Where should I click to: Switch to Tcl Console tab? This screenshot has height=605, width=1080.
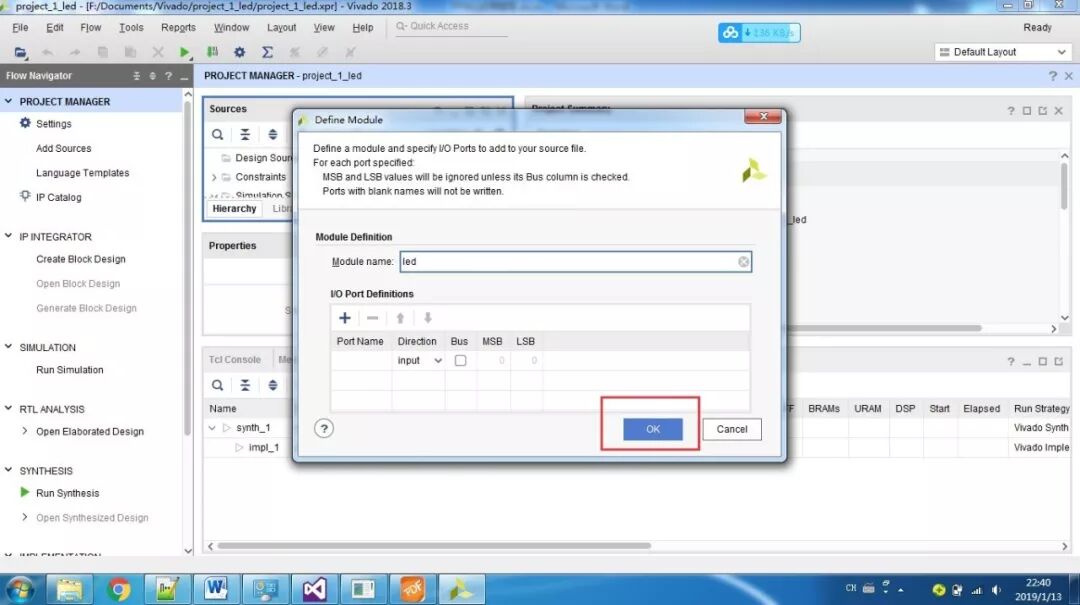(234, 360)
